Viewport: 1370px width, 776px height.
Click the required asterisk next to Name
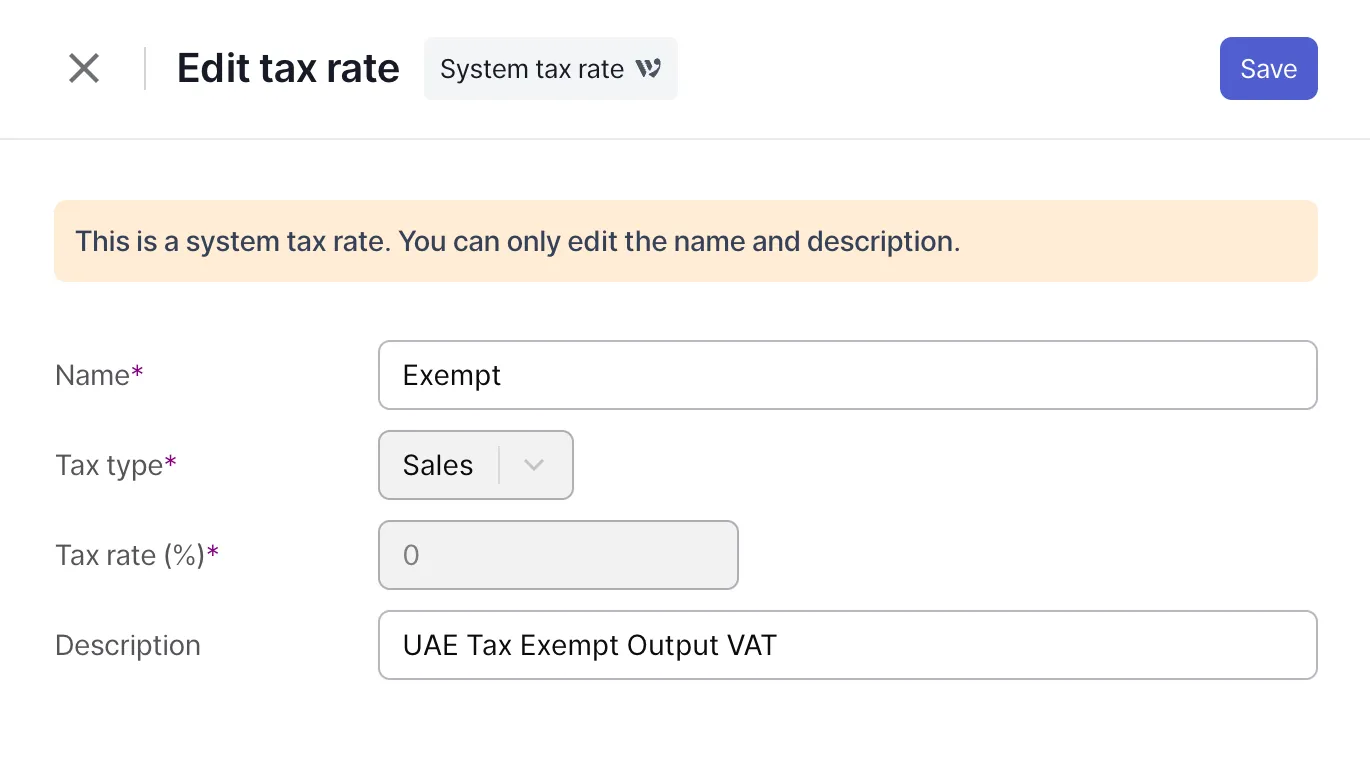(138, 372)
